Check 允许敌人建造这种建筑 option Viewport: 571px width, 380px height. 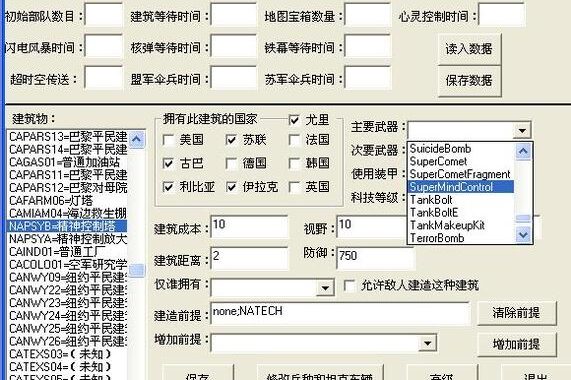(x=350, y=285)
